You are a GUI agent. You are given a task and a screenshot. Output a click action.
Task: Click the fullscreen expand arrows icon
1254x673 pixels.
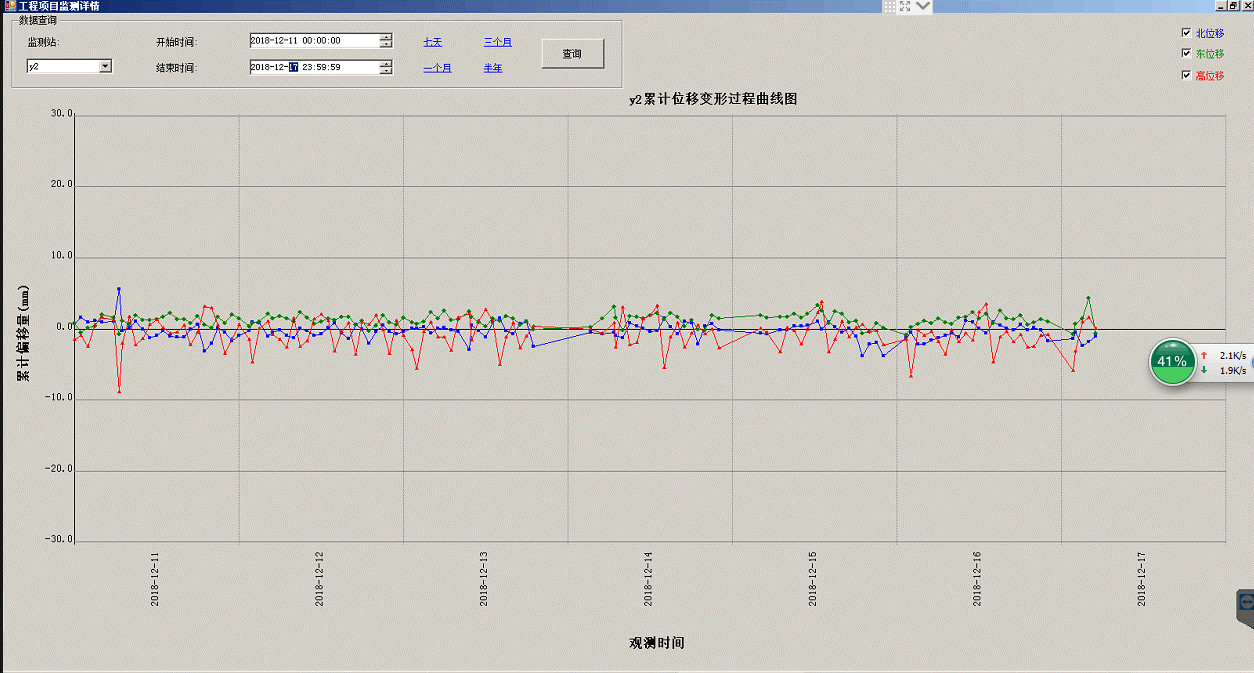coord(904,6)
